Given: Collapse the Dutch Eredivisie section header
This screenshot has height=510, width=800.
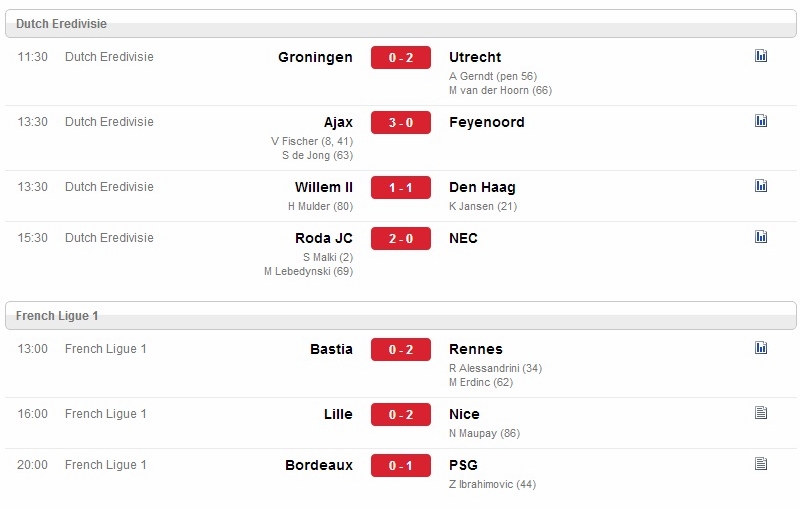Looking at the screenshot, I should (401, 23).
